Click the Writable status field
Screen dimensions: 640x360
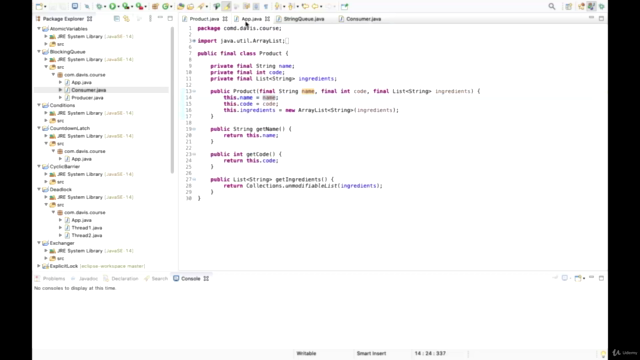click(x=306, y=353)
